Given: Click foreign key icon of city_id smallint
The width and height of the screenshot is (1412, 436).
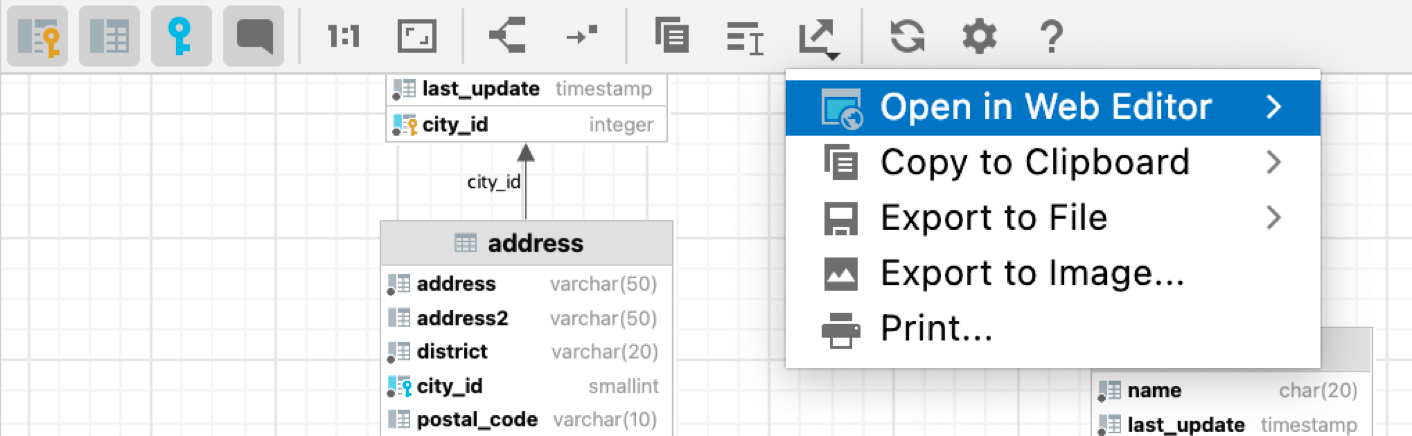Looking at the screenshot, I should coord(399,386).
